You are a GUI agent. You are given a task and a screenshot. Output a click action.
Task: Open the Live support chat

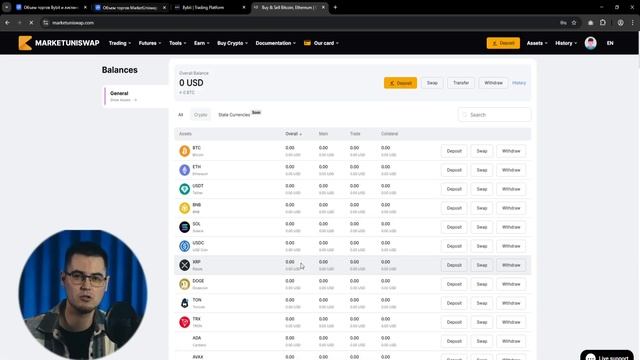point(607,356)
